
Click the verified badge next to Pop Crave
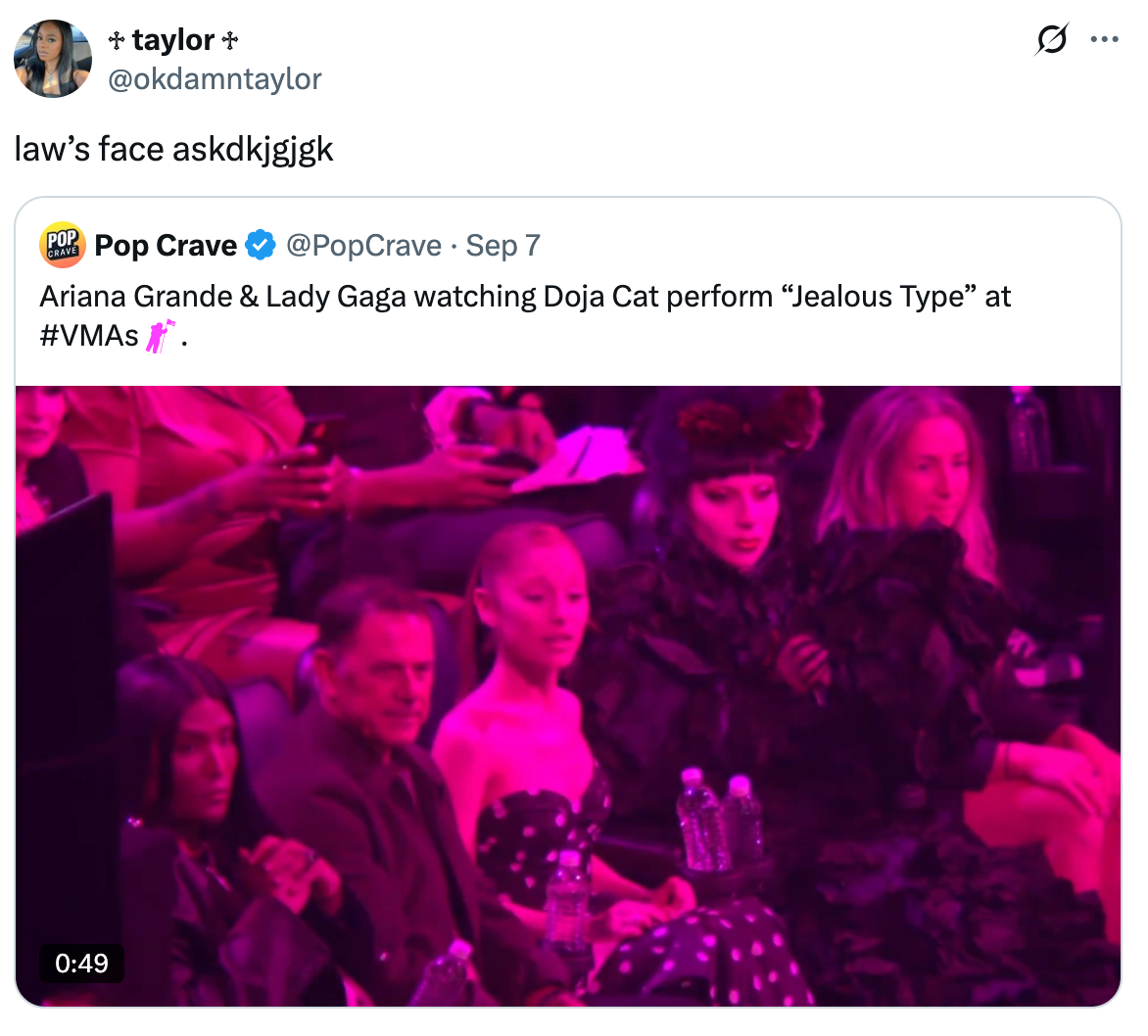[x=260, y=245]
